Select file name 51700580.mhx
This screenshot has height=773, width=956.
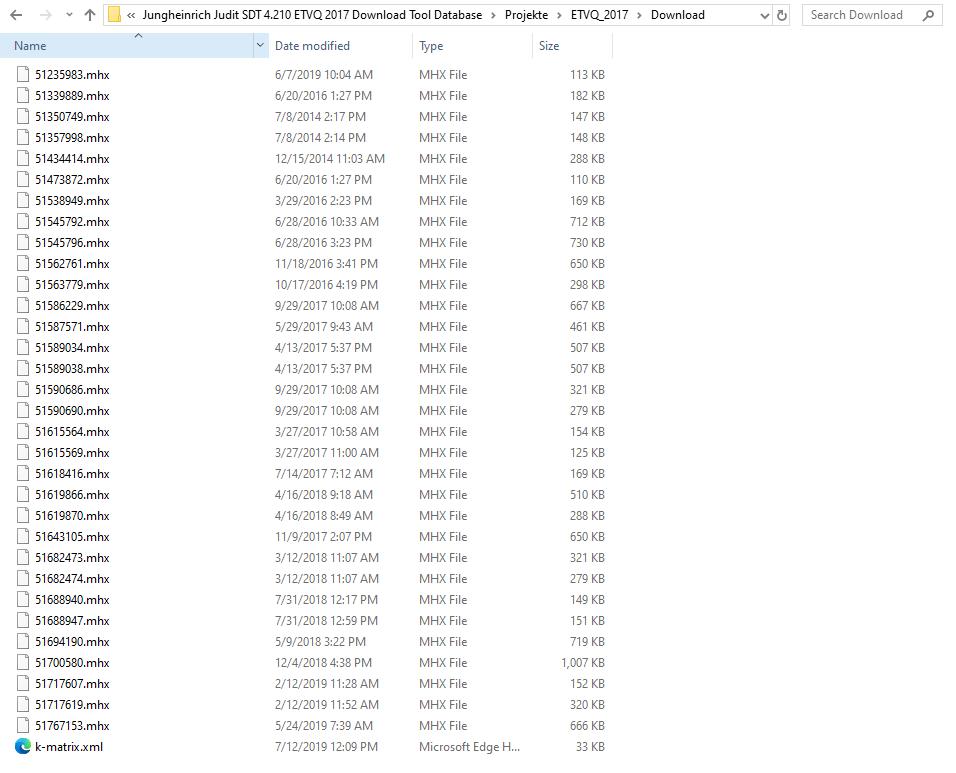pyautogui.click(x=72, y=663)
